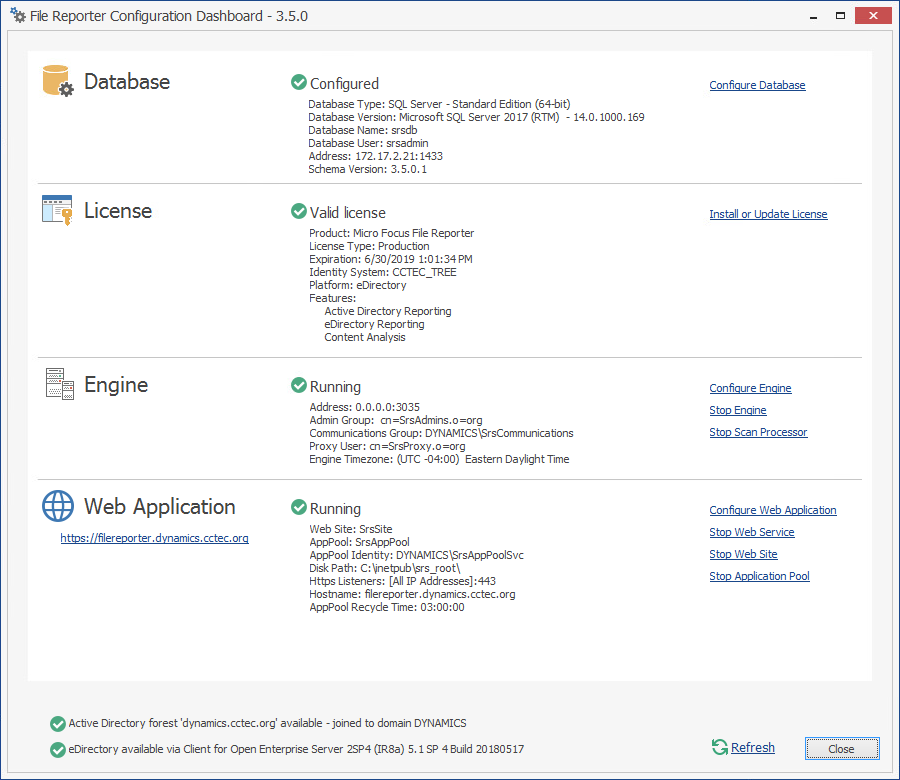Image resolution: width=900 pixels, height=780 pixels.
Task: Click the title bar app gear icon
Action: 18,16
